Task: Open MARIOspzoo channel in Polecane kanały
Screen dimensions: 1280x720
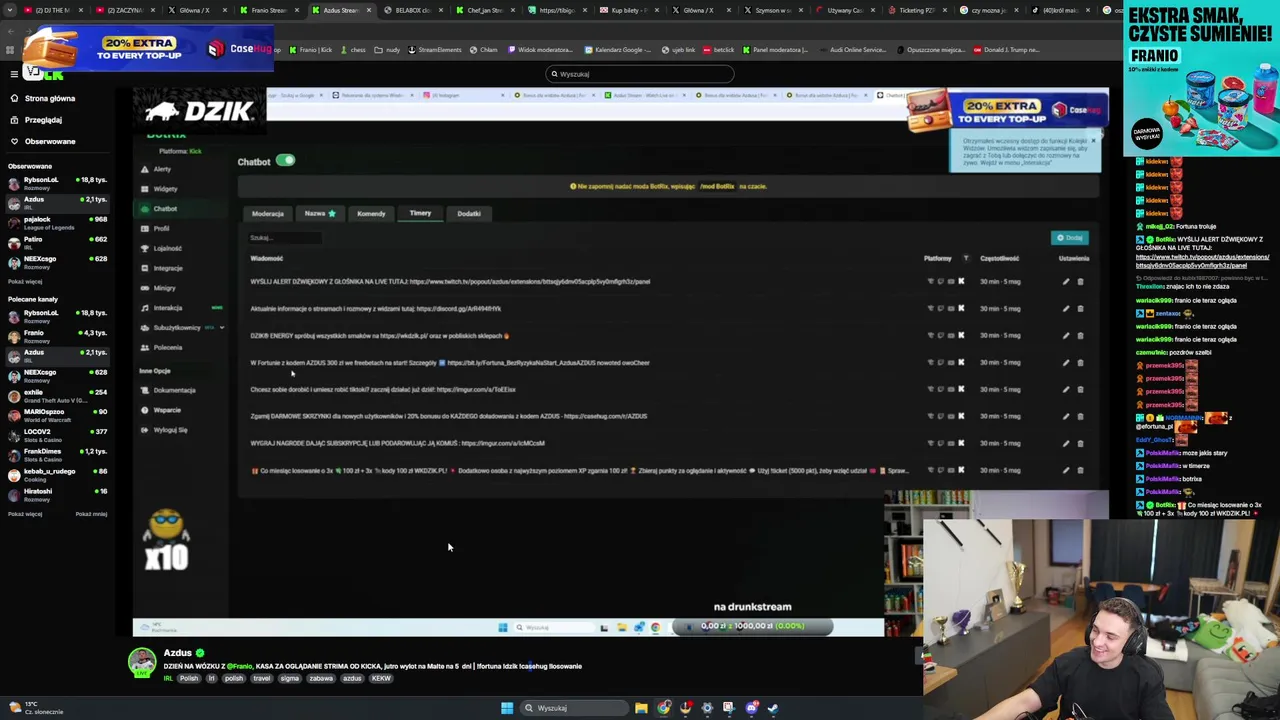Action: click(x=58, y=415)
